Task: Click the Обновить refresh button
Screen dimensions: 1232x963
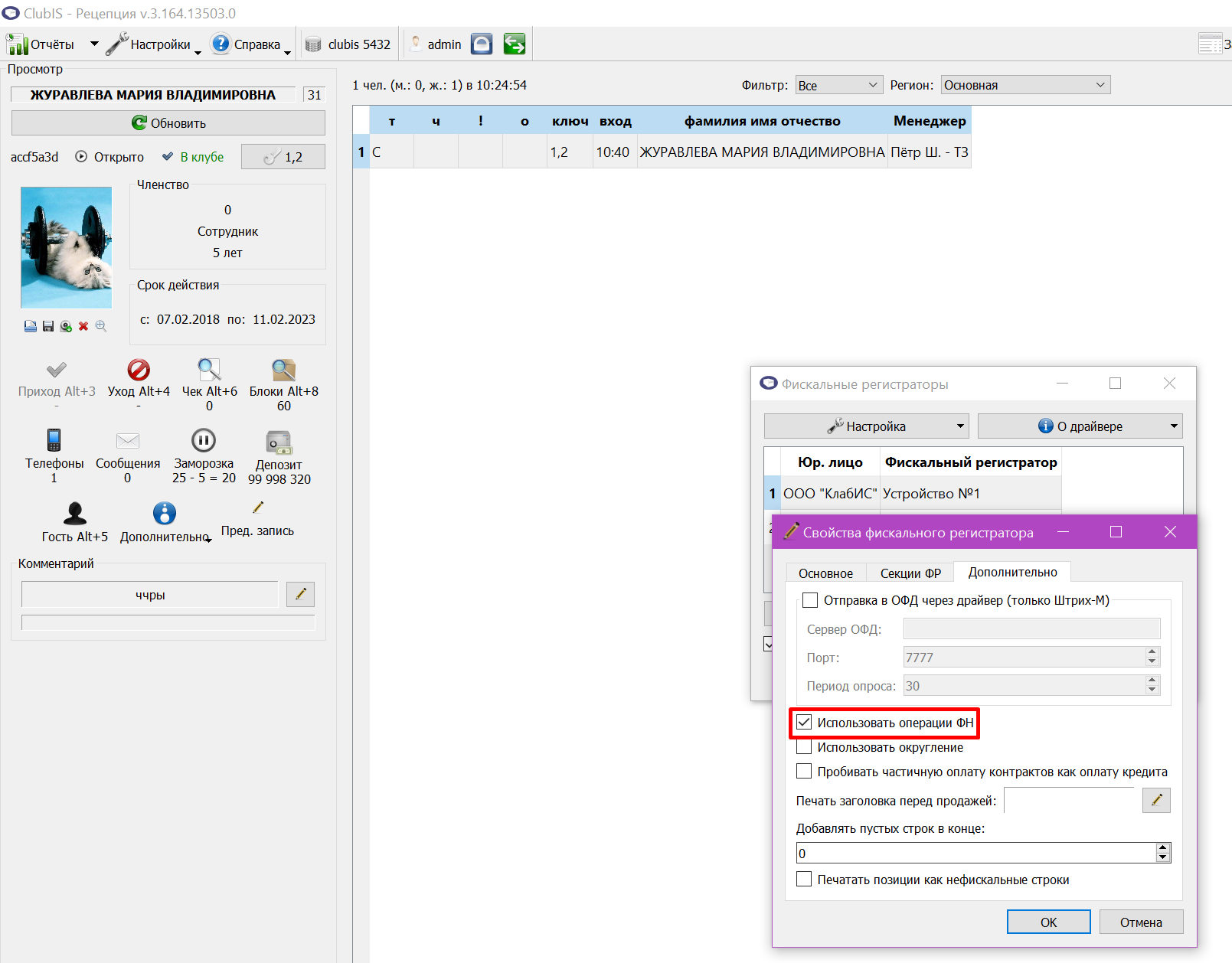Action: coord(168,123)
